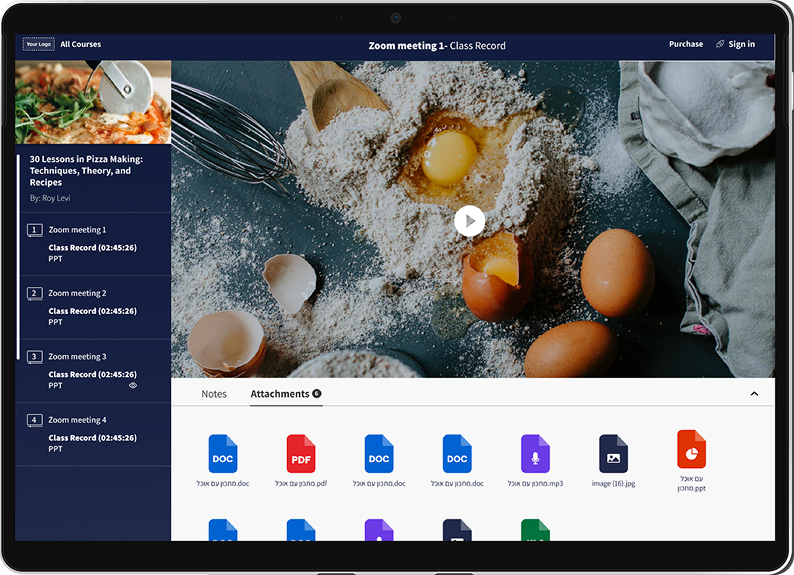Toggle the eye icon in Zoom meeting 3

pyautogui.click(x=133, y=386)
